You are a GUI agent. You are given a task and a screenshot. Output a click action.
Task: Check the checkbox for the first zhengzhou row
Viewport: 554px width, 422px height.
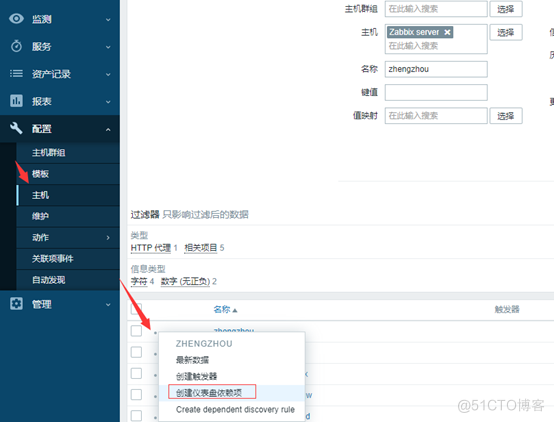tap(136, 331)
